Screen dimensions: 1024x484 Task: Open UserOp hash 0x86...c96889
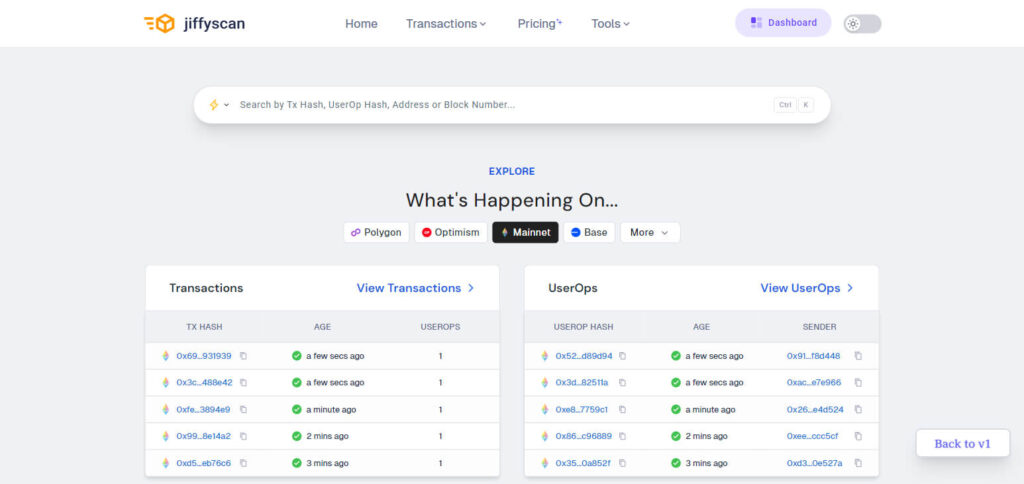[584, 436]
